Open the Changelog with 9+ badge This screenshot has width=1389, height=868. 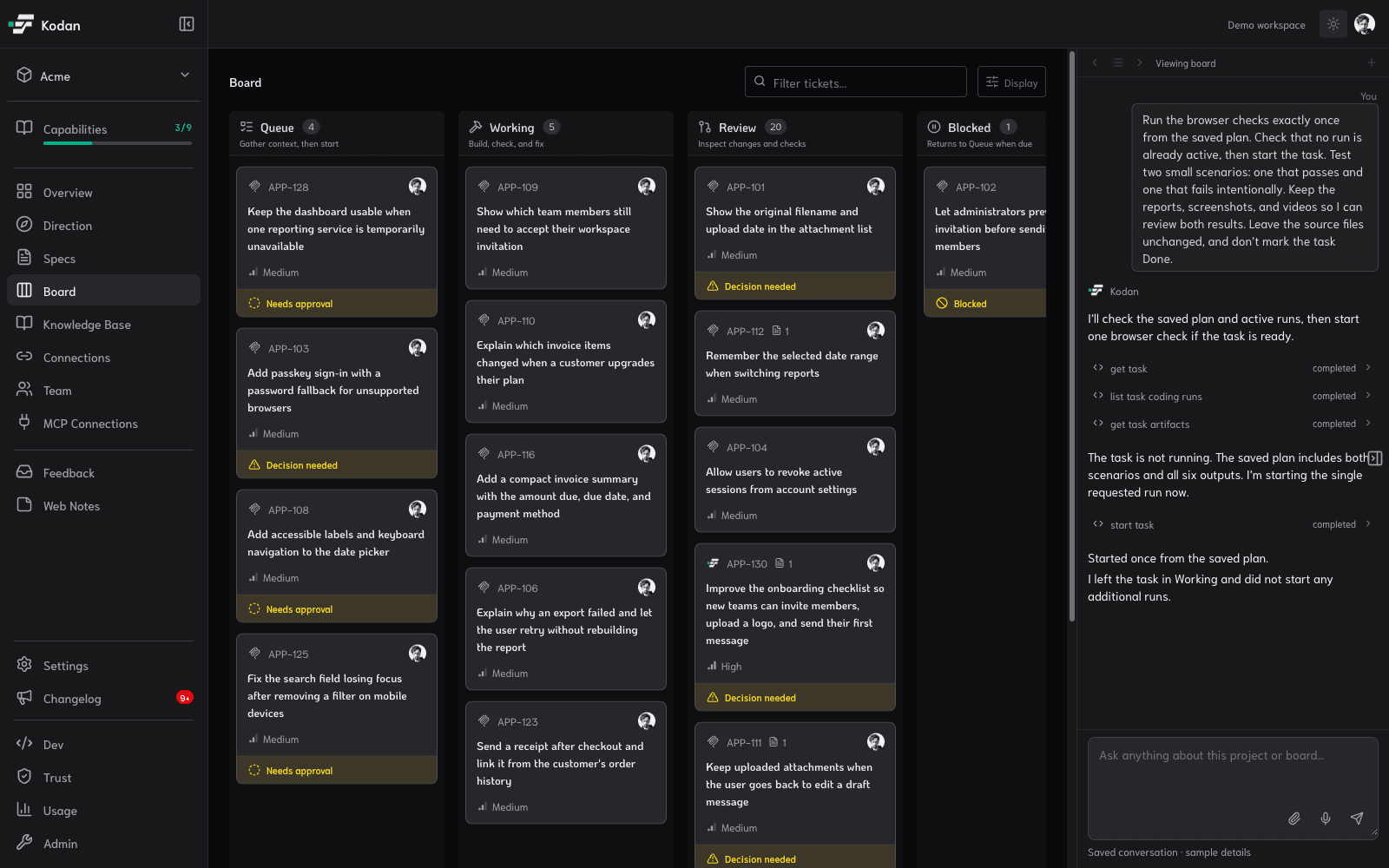(104, 698)
